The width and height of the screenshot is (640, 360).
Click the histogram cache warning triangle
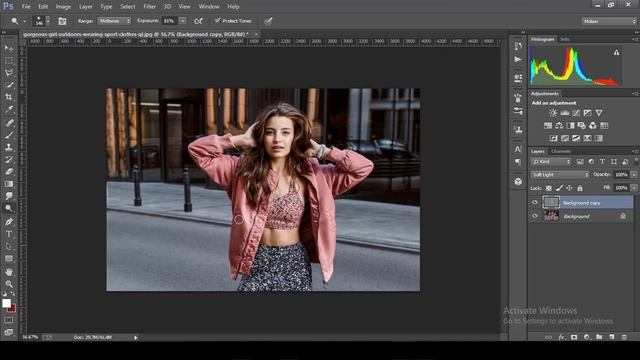coord(616,52)
